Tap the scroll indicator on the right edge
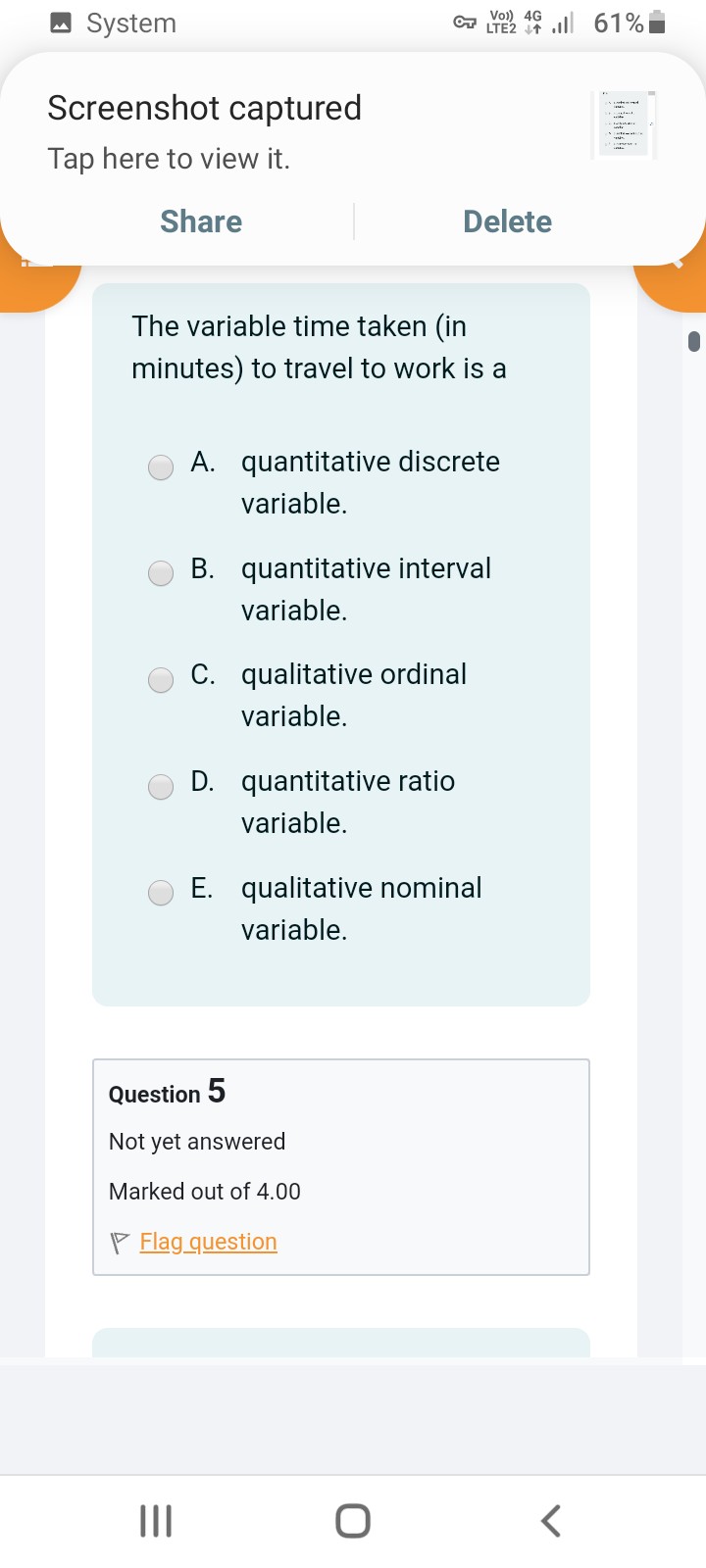 pyautogui.click(x=694, y=341)
